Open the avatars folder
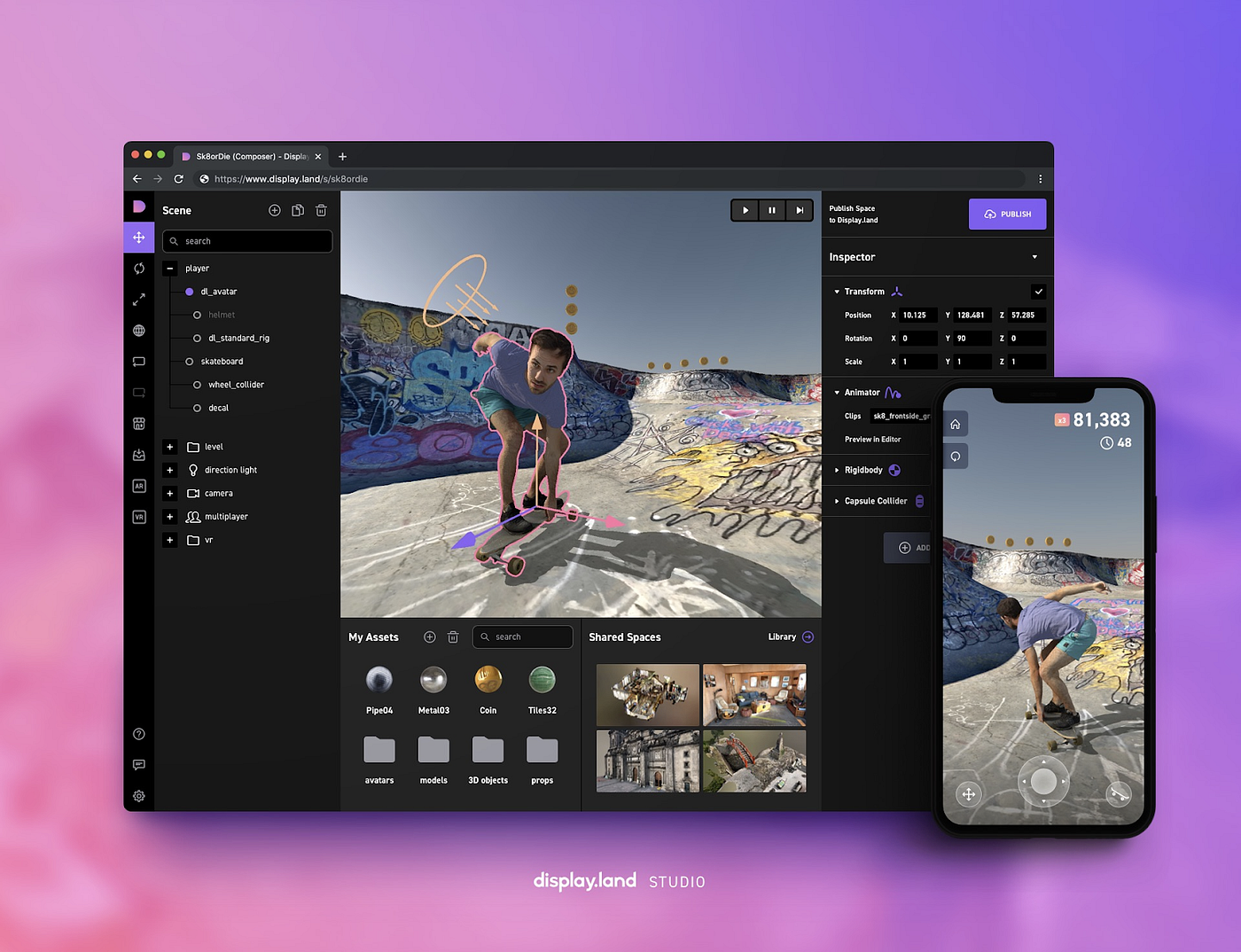This screenshot has width=1241, height=952. pos(379,760)
